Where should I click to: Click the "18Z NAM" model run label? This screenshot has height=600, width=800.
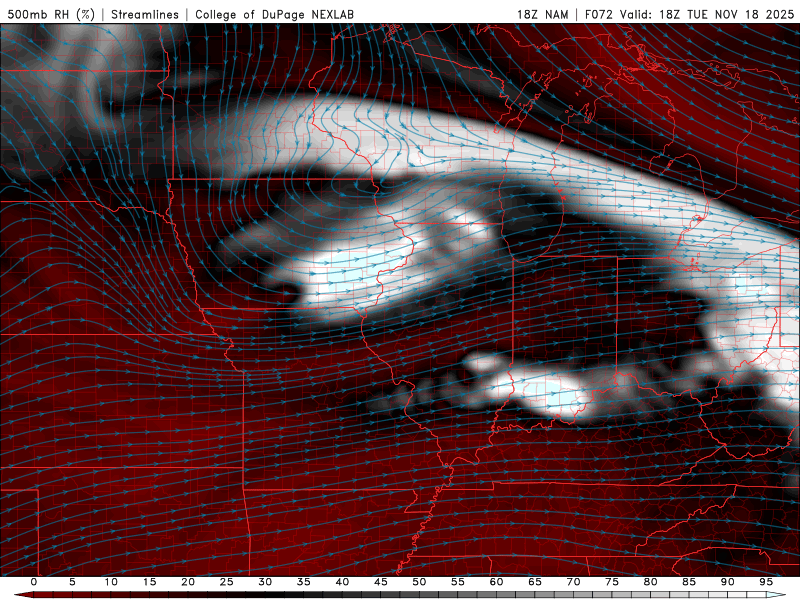point(542,14)
